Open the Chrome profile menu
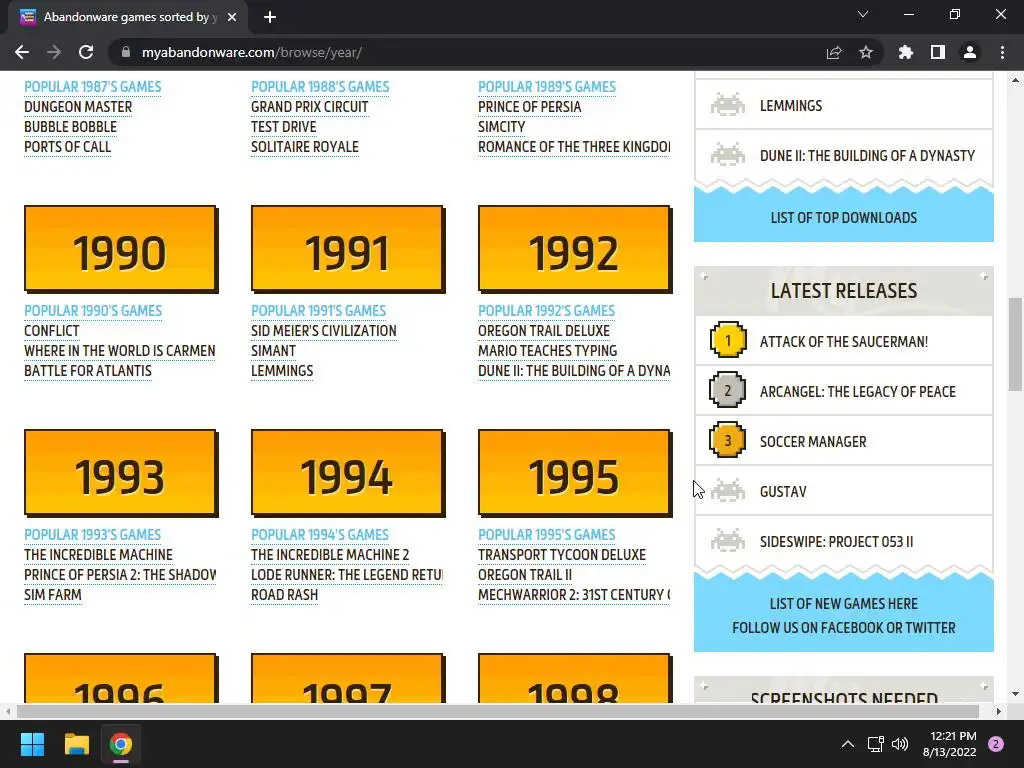This screenshot has width=1024, height=768. [970, 52]
